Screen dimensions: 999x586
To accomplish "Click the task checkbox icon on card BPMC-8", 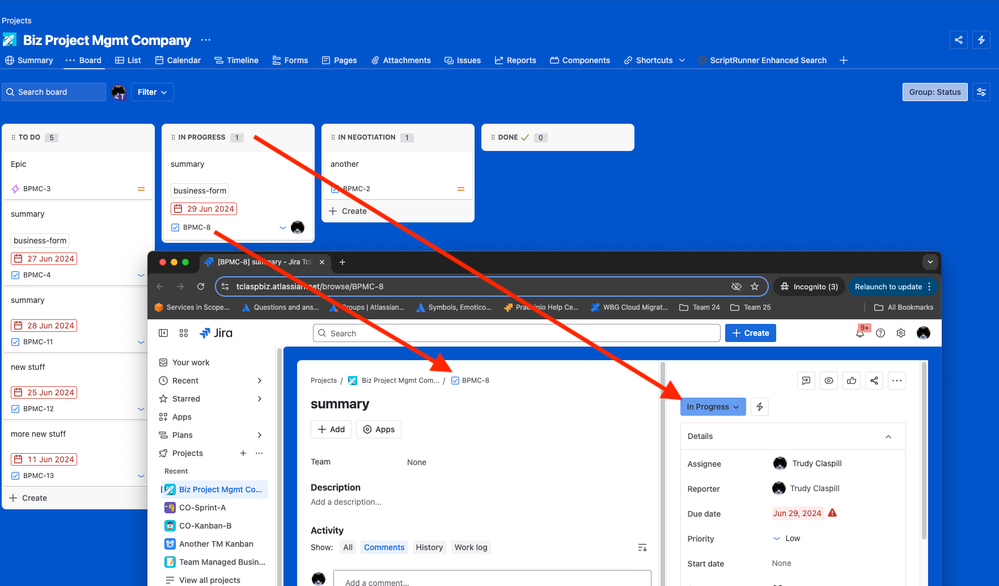I will coord(175,227).
